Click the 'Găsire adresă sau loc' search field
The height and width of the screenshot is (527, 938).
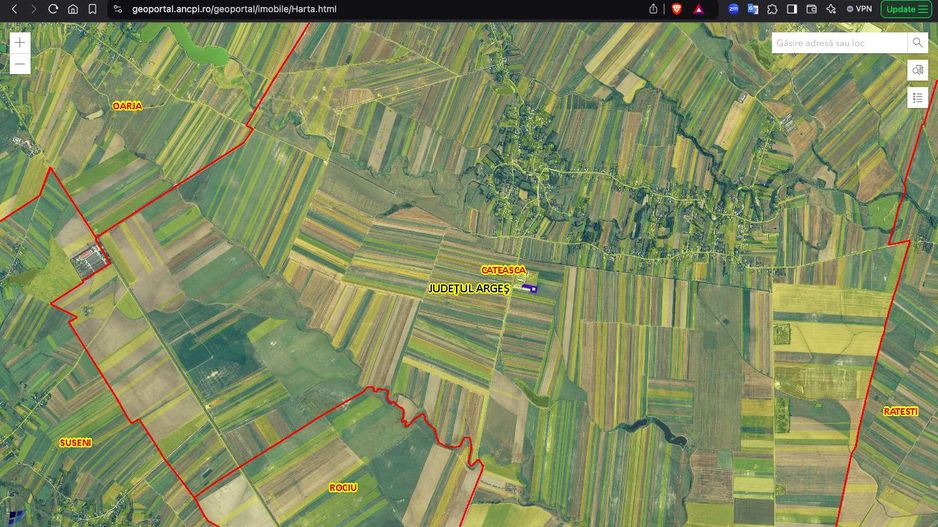click(838, 43)
